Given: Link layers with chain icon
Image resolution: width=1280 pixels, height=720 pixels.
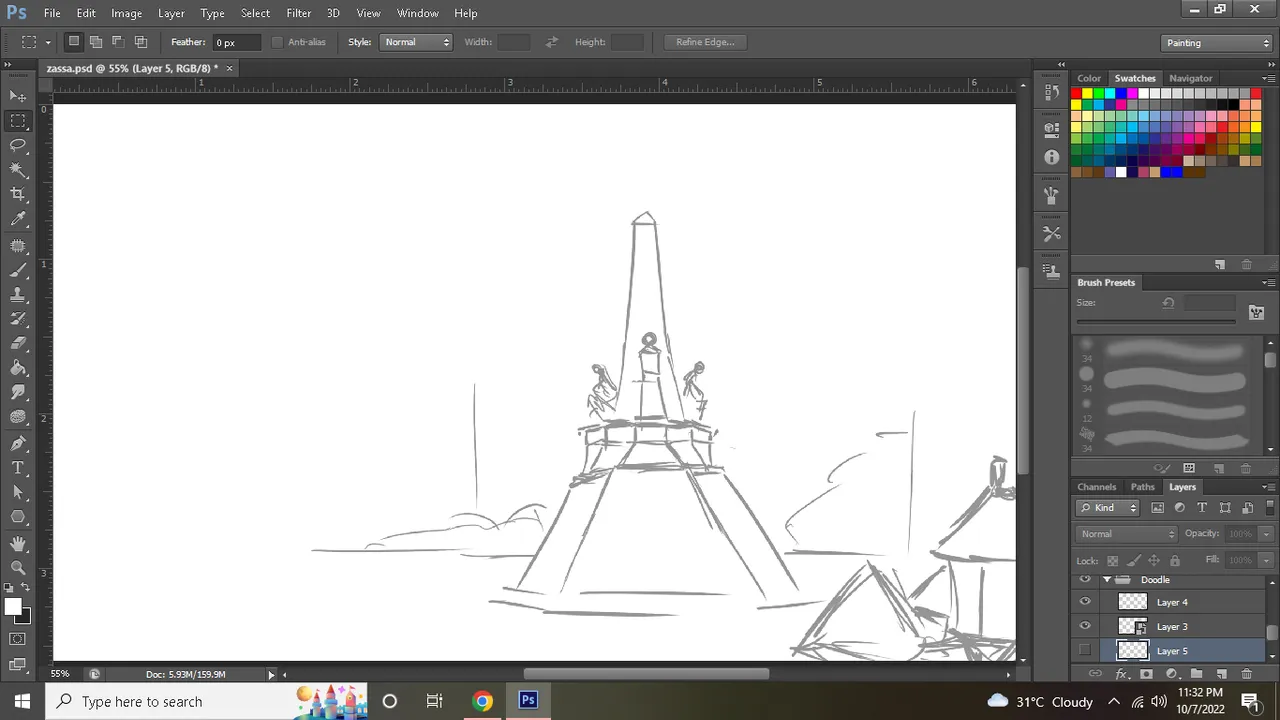Looking at the screenshot, I should [1095, 674].
